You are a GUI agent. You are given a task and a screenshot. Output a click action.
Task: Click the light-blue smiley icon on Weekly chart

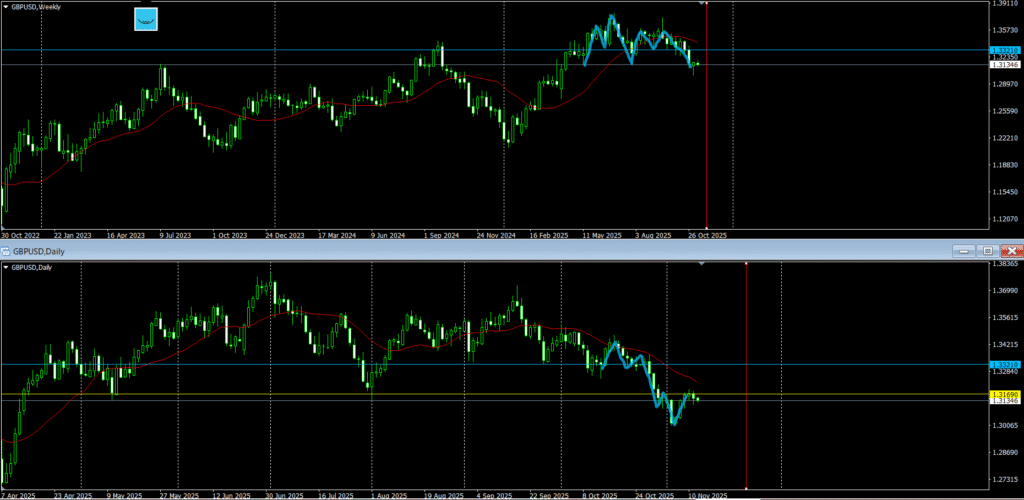click(147, 19)
